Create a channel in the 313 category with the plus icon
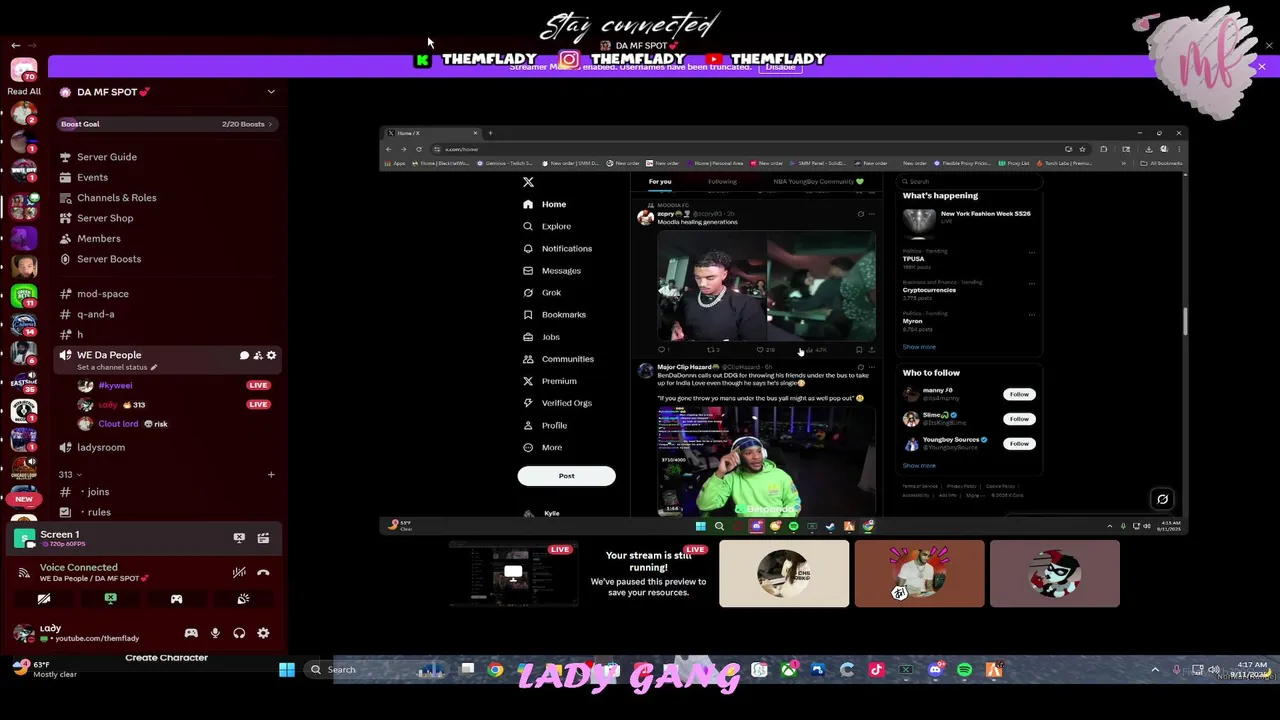1280x720 pixels. [x=271, y=474]
